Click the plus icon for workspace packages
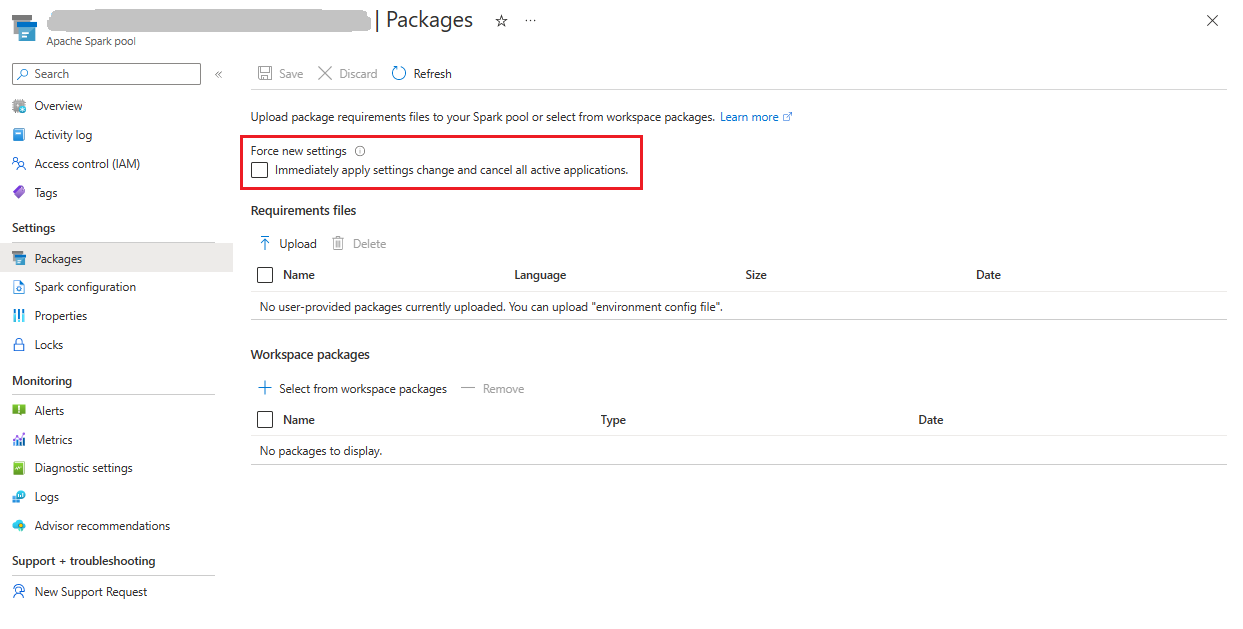Viewport: 1243px width, 629px height. coord(265,388)
